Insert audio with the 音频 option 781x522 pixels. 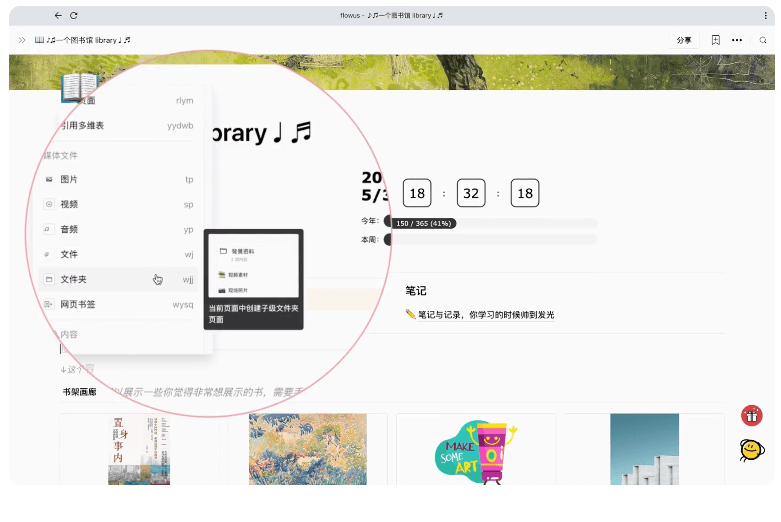pos(119,229)
